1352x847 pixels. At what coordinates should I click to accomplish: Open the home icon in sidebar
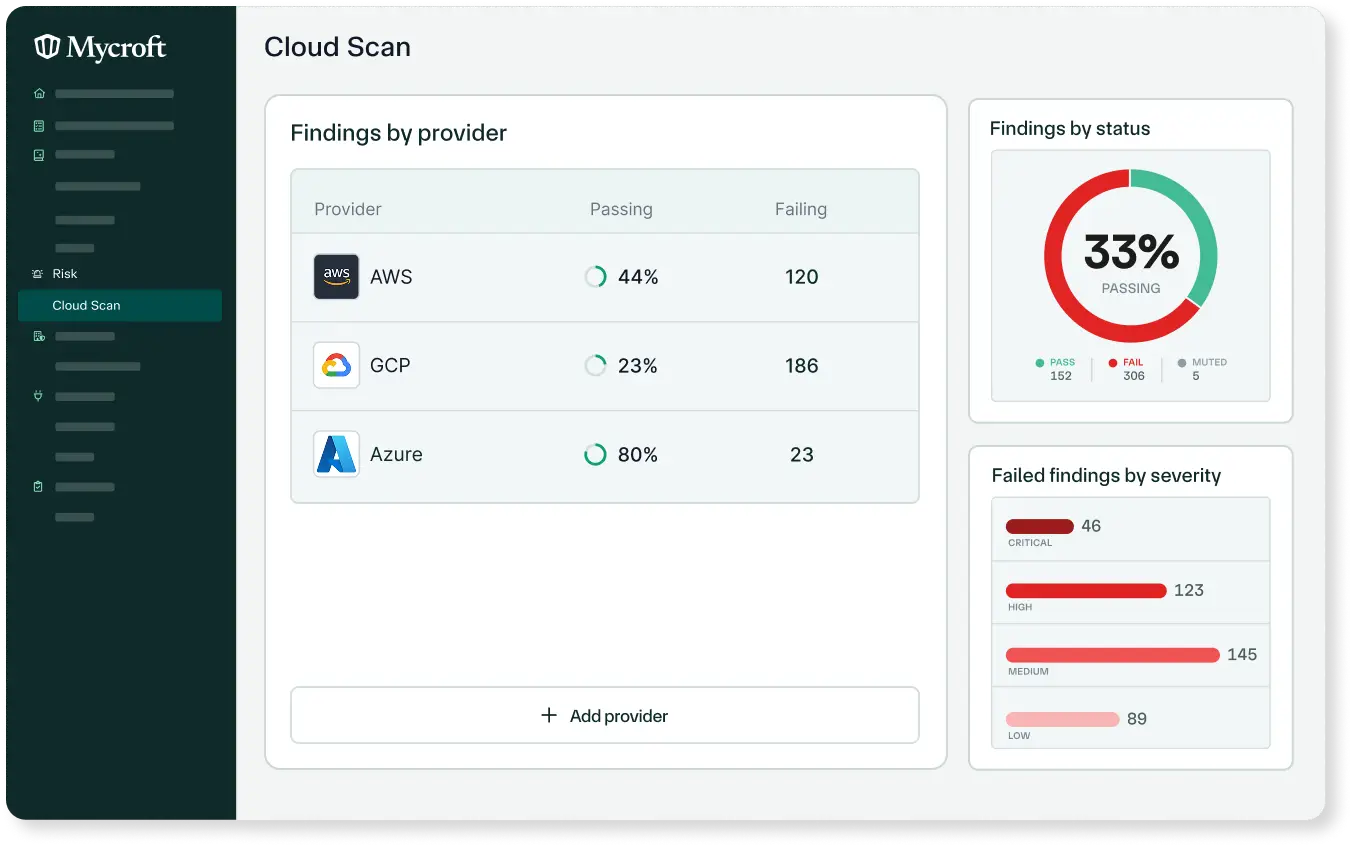(x=39, y=94)
